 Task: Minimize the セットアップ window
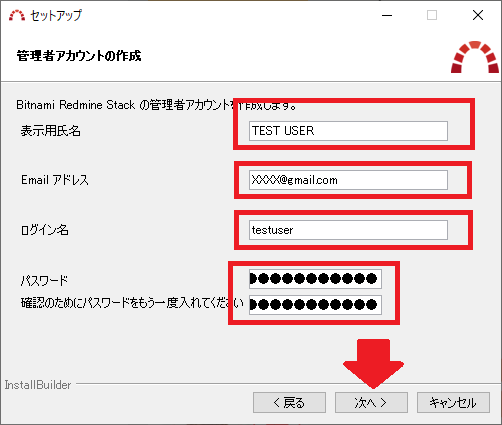coord(387,15)
